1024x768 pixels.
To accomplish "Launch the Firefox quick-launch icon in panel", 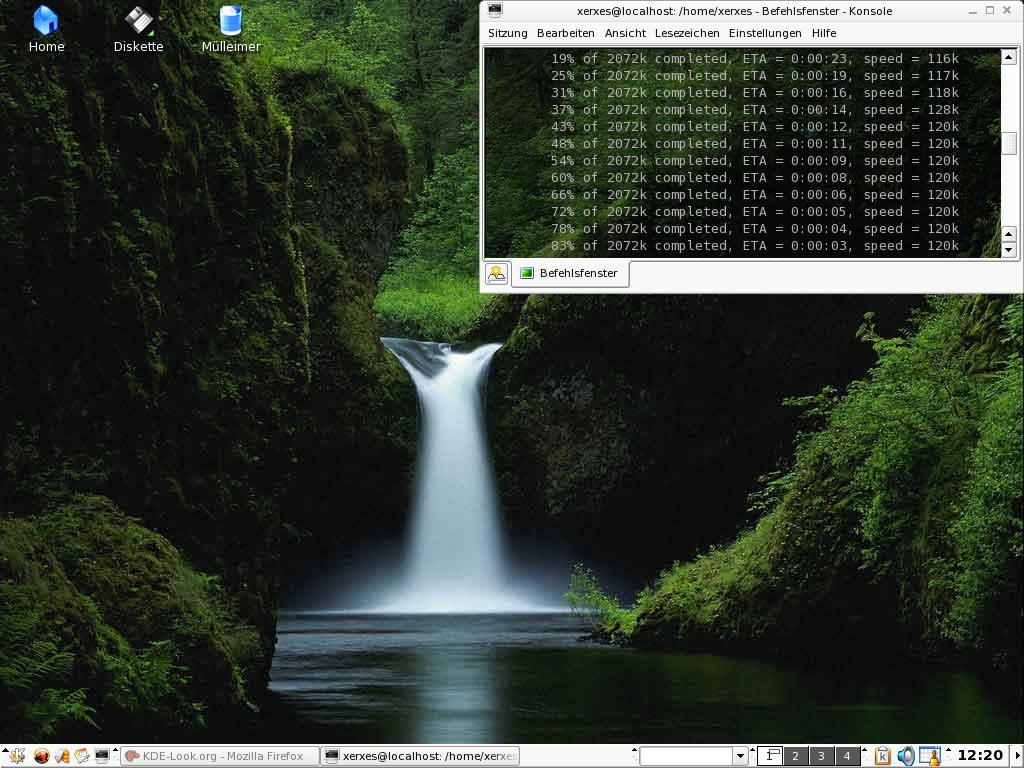I will tap(41, 756).
